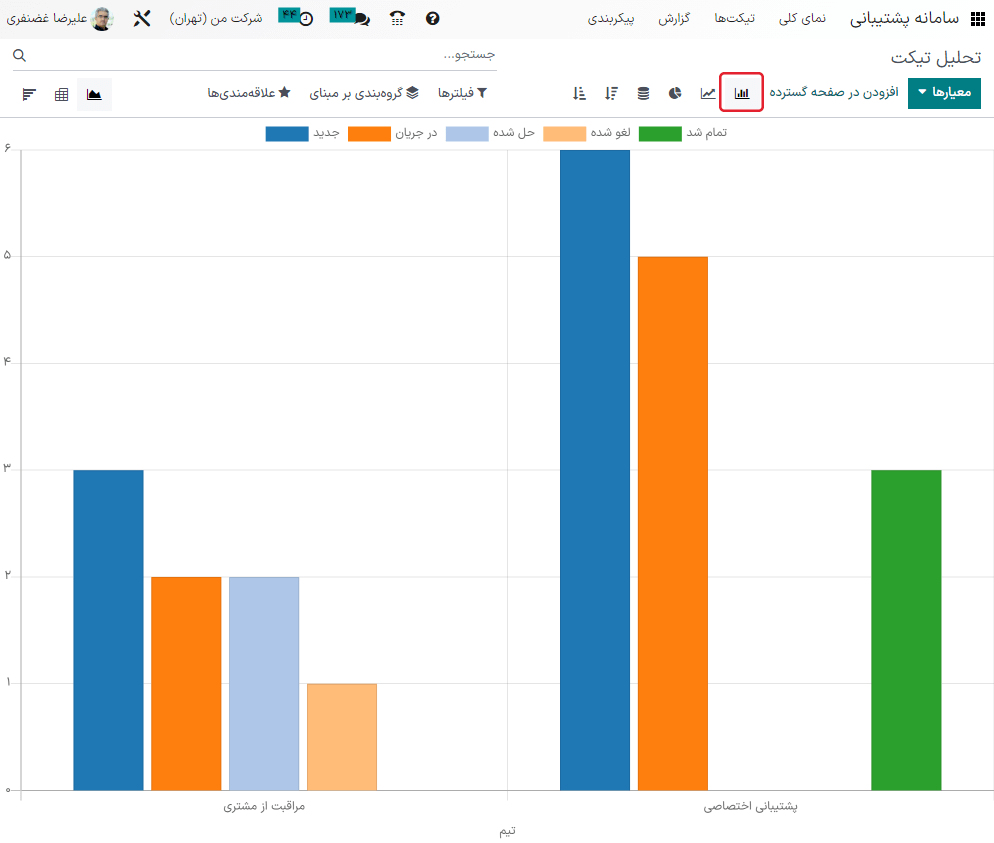Viewport: 994px width, 843px height.
Task: Toggle stacked bars mode
Action: coord(643,93)
